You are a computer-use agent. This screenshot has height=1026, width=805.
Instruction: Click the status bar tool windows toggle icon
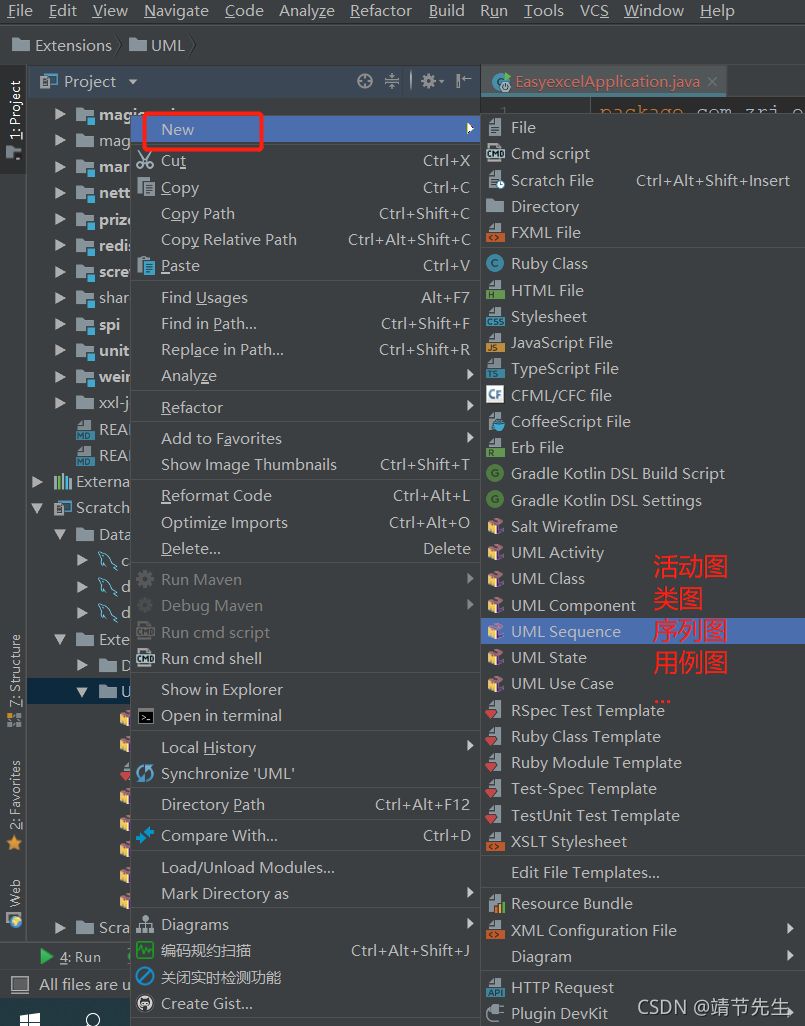[20, 984]
